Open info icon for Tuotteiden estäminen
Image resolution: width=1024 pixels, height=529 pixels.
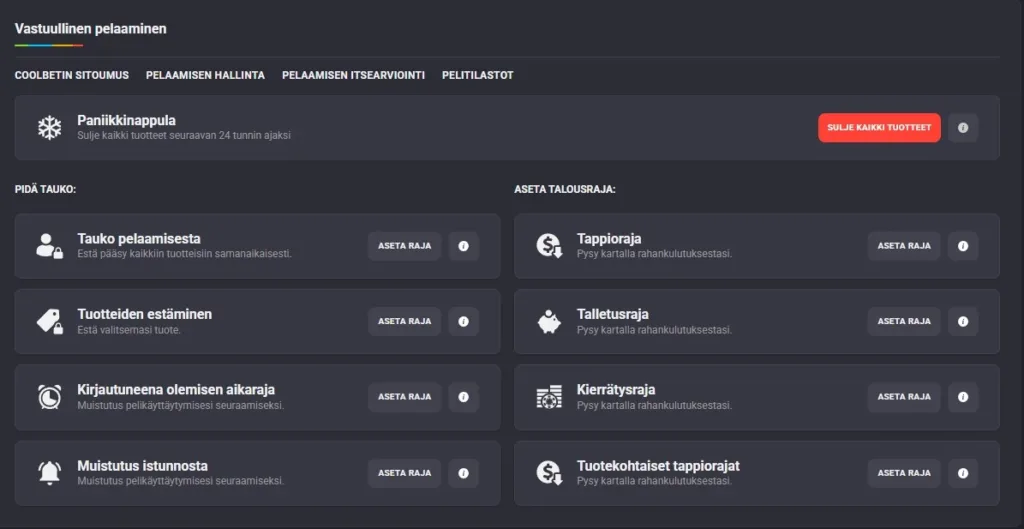[x=464, y=321]
